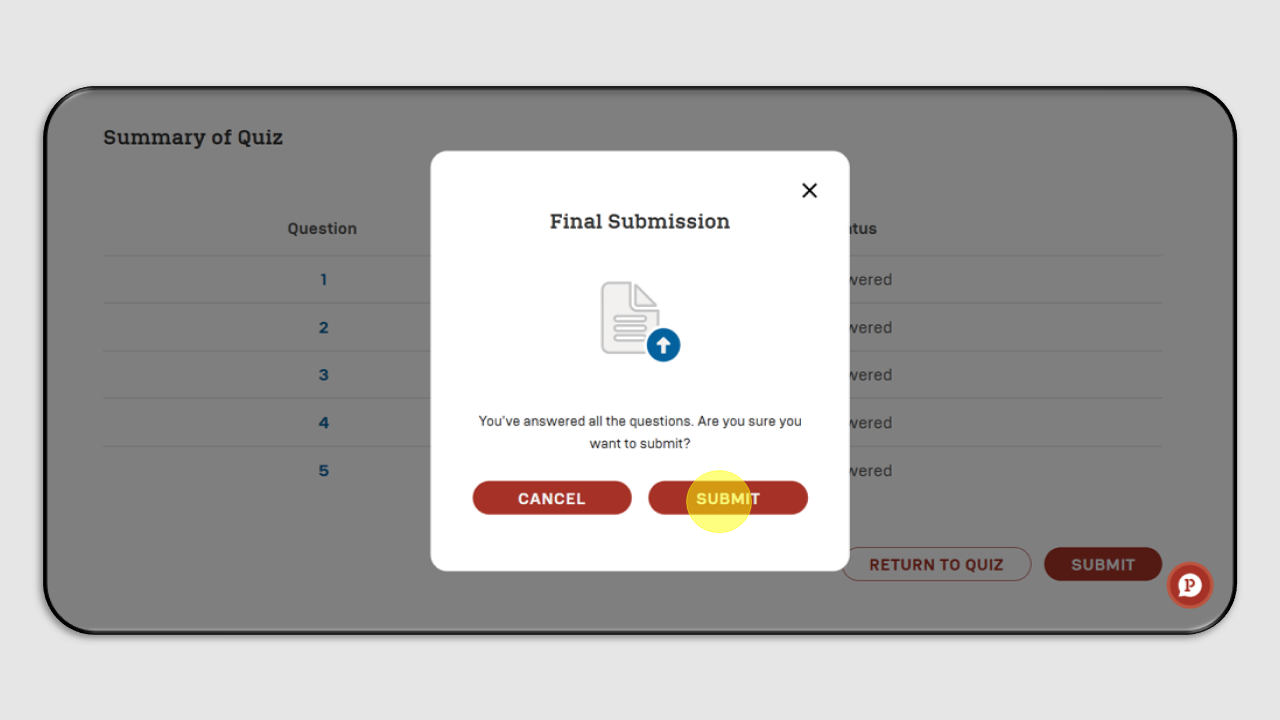Click the submit confirmation message text
The image size is (1280, 720).
pos(640,432)
